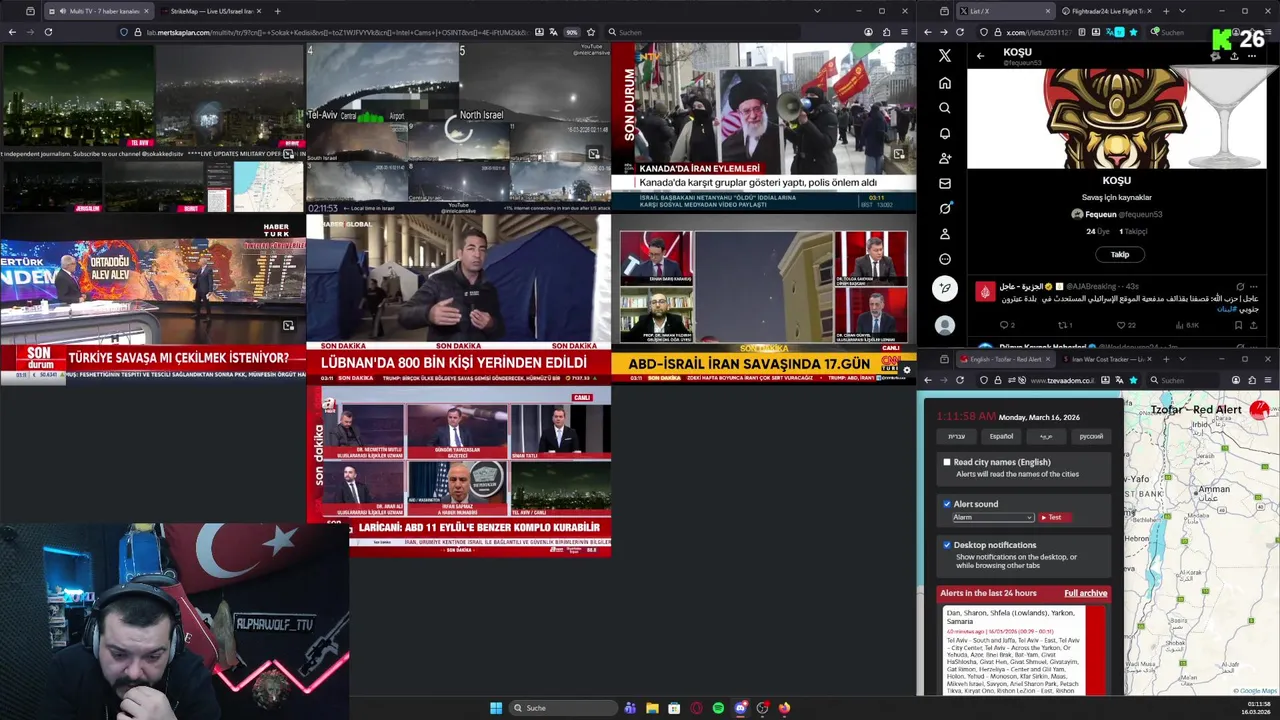
Task: Switch Tzofar language to Español
Action: 1001,436
